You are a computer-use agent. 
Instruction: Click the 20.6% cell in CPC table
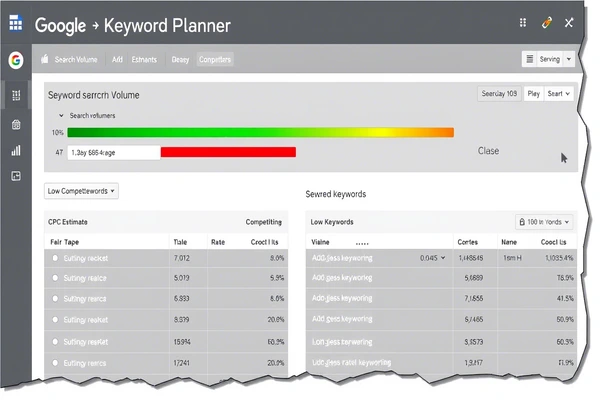click(x=276, y=320)
